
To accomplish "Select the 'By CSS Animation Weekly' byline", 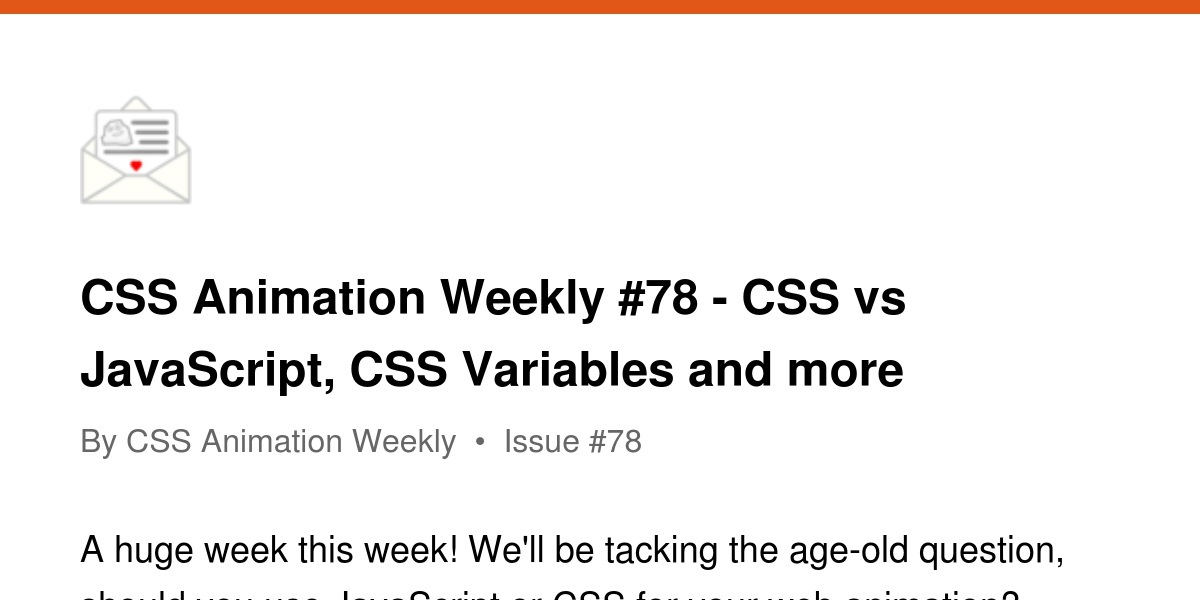I will pos(268,441).
